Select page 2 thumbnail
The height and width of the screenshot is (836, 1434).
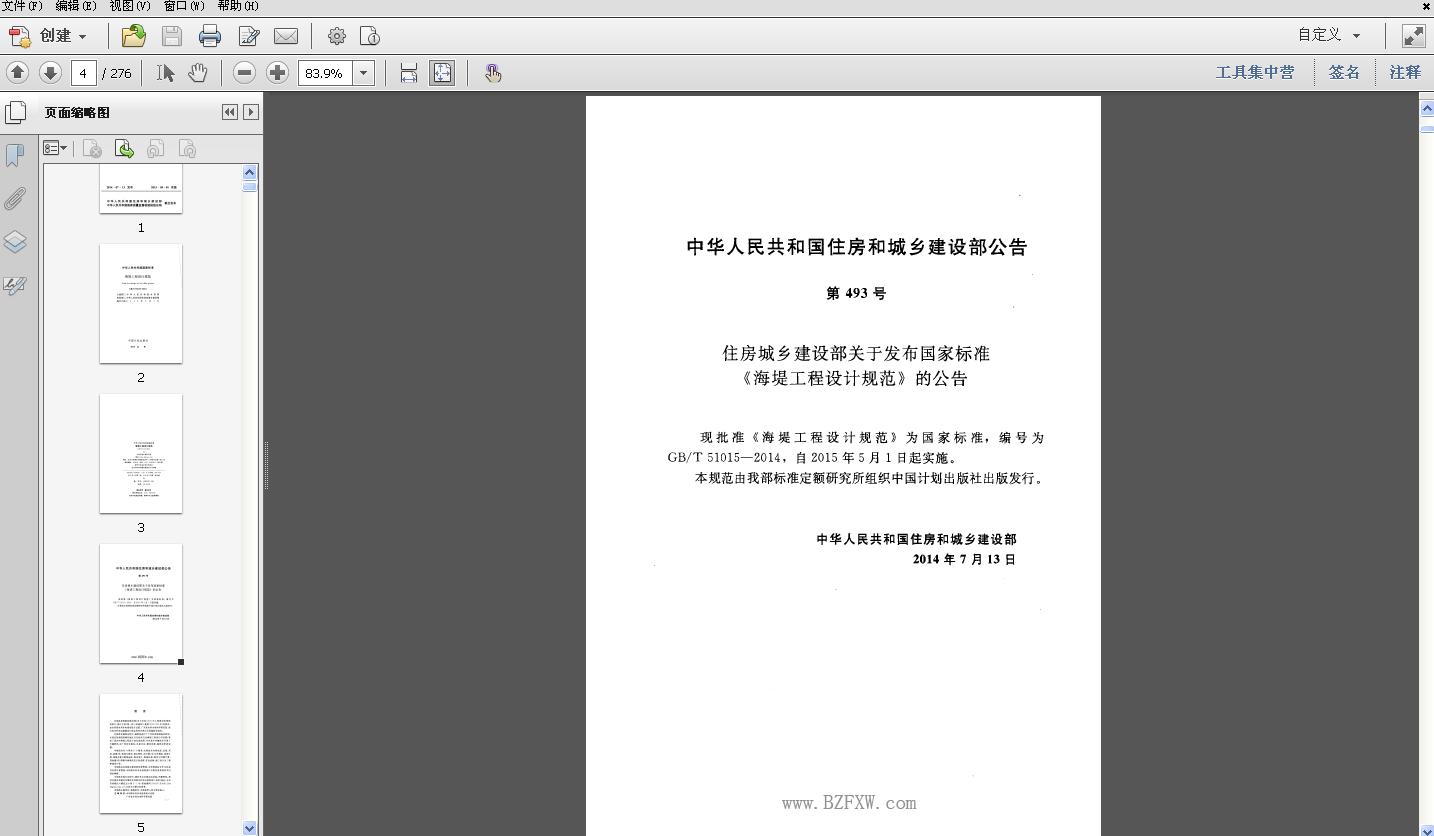coord(141,303)
